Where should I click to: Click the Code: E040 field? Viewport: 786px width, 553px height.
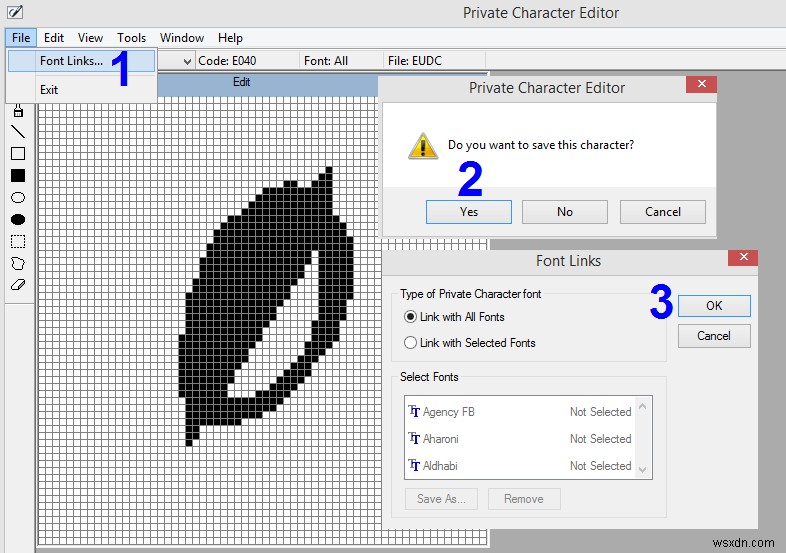point(248,61)
